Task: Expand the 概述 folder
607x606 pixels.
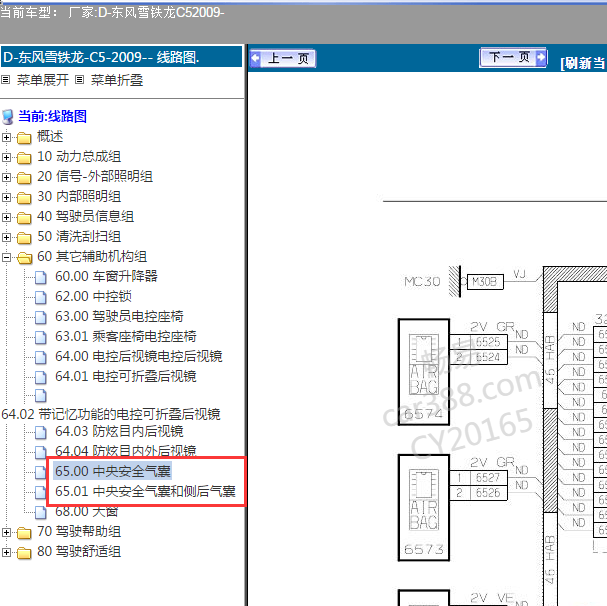Action: (x=6, y=137)
